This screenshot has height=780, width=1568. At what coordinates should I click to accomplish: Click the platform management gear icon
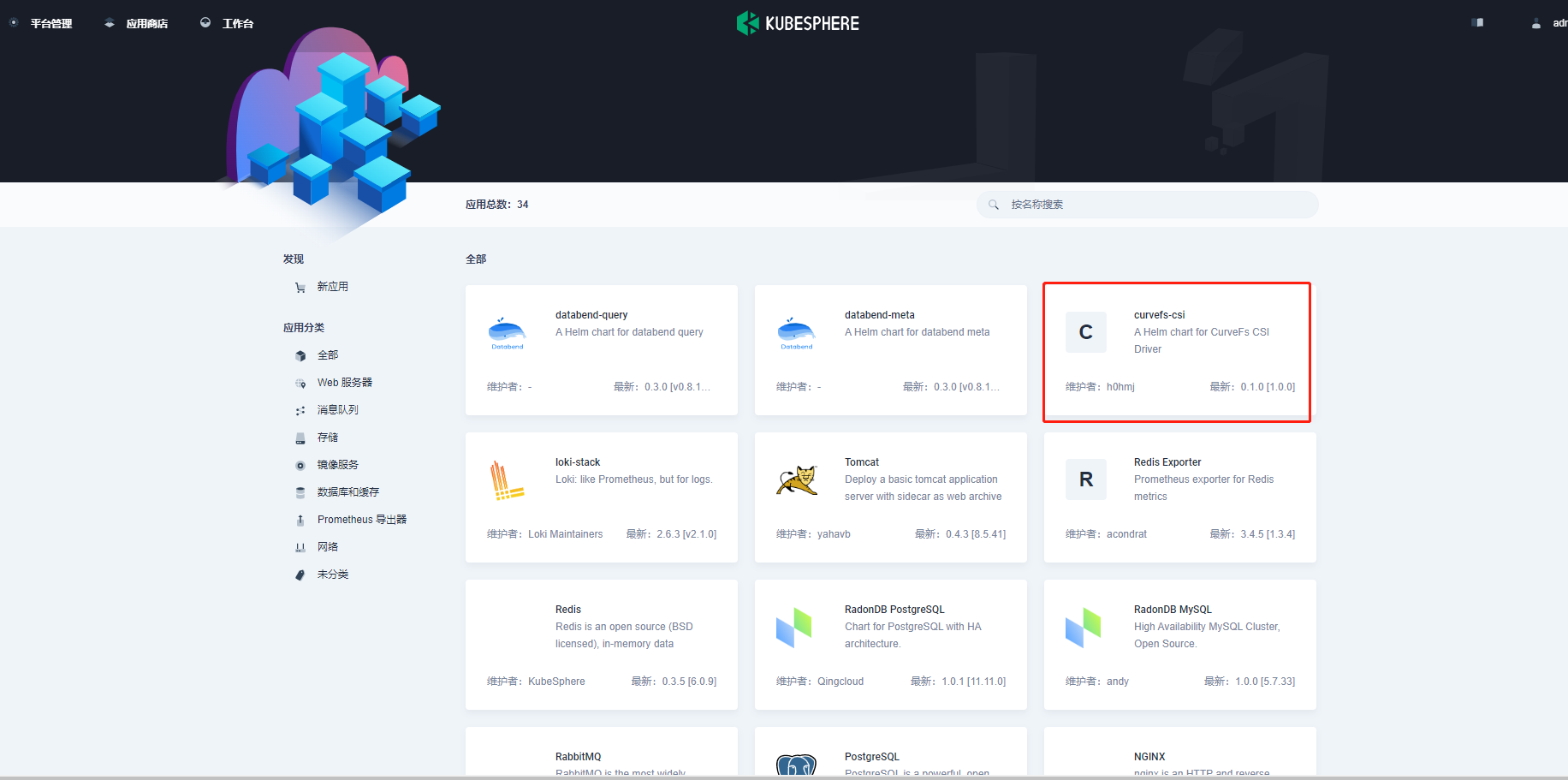point(14,23)
